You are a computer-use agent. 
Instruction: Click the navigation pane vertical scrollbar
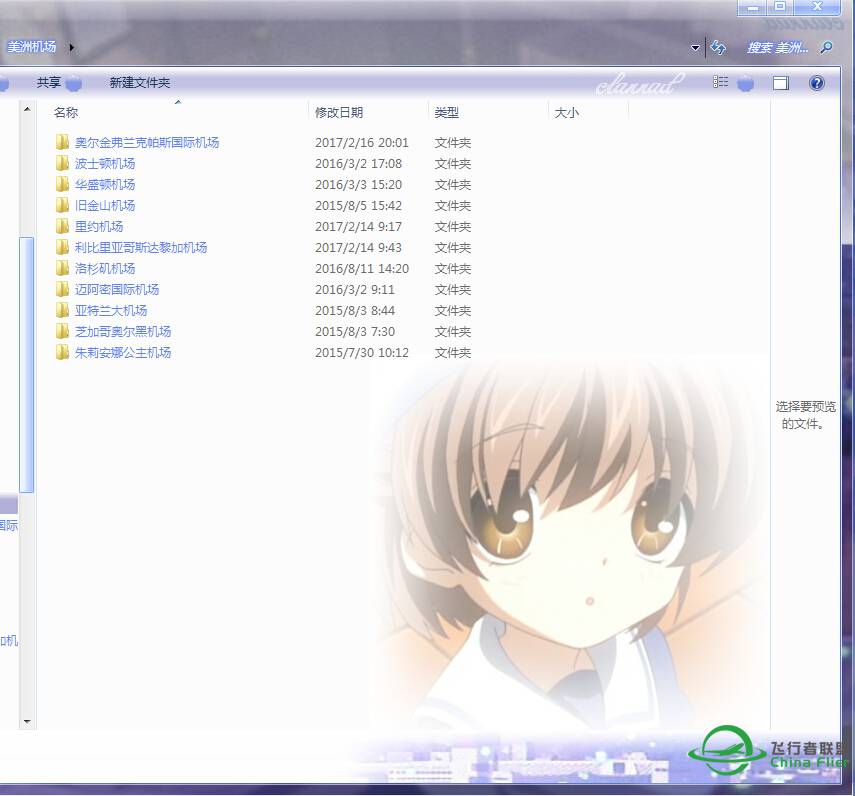click(x=27, y=365)
